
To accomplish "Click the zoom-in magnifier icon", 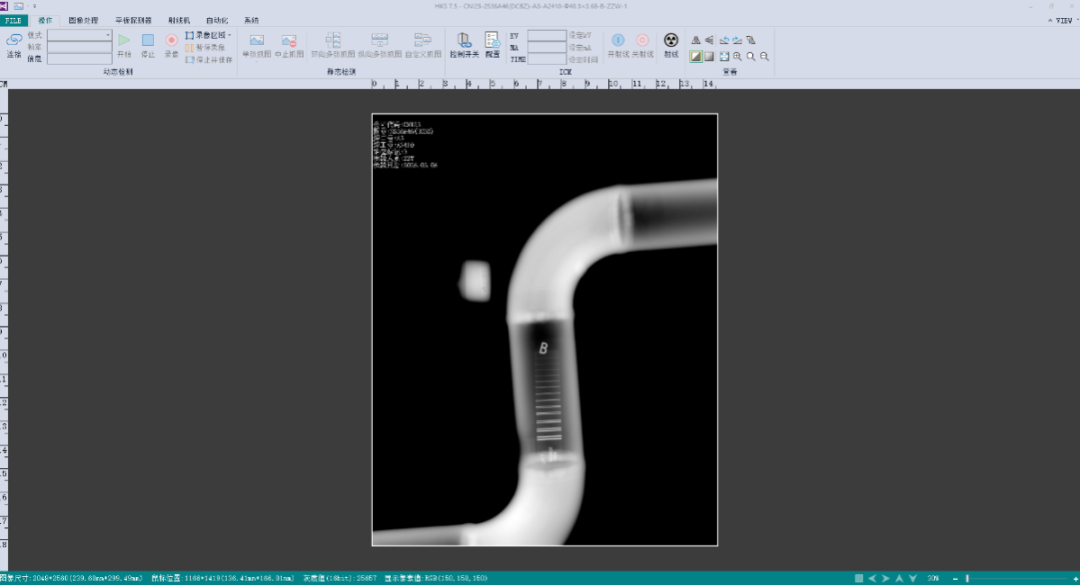I will click(737, 57).
